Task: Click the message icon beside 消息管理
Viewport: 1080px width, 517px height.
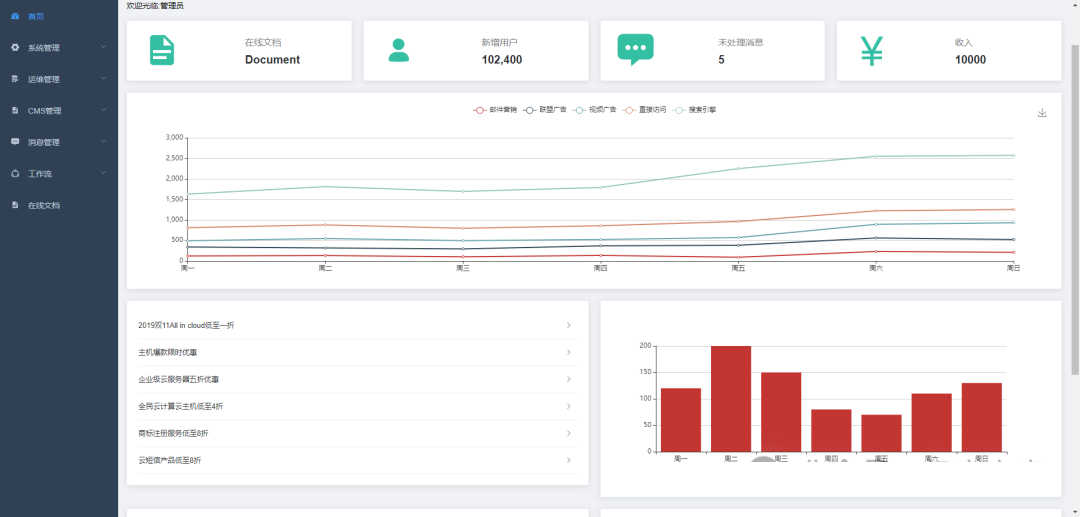Action: [15, 142]
